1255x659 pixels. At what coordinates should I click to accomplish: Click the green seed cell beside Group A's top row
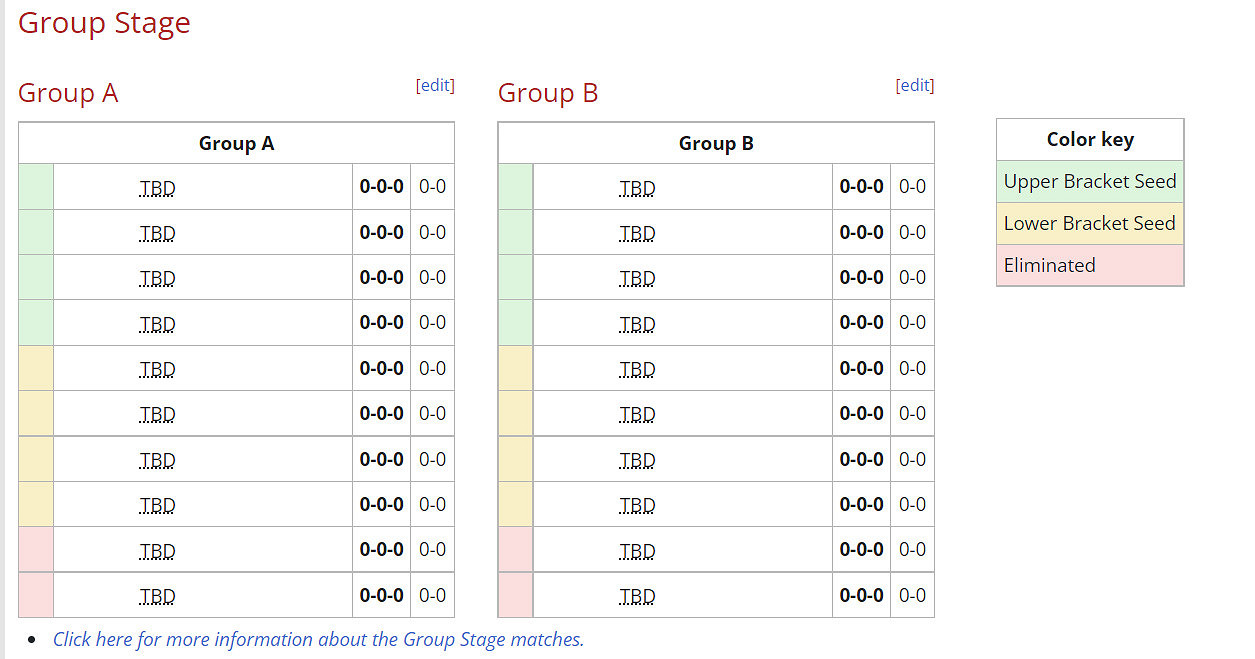[34, 187]
